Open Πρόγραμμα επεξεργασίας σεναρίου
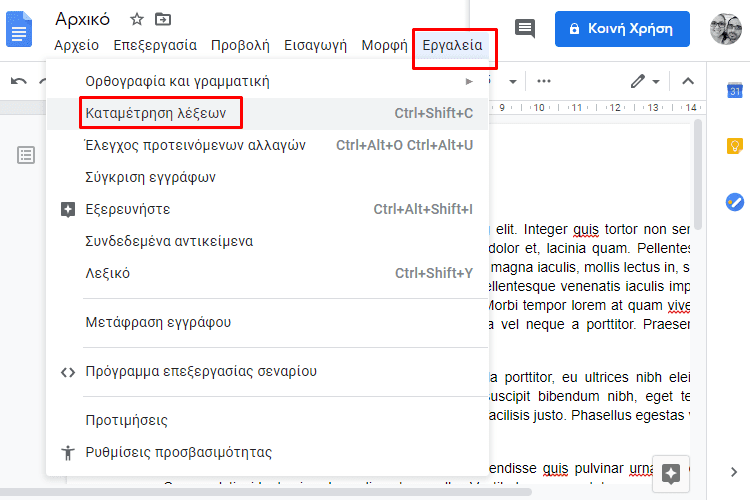Image resolution: width=750 pixels, height=500 pixels. 267,371
